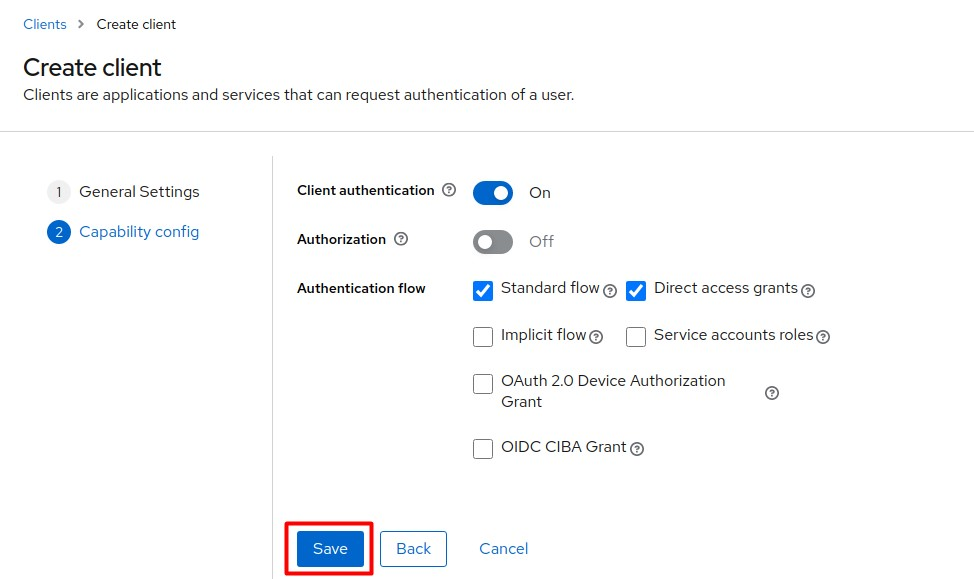Open Client authentication help icon
The width and height of the screenshot is (974, 579).
[448, 190]
